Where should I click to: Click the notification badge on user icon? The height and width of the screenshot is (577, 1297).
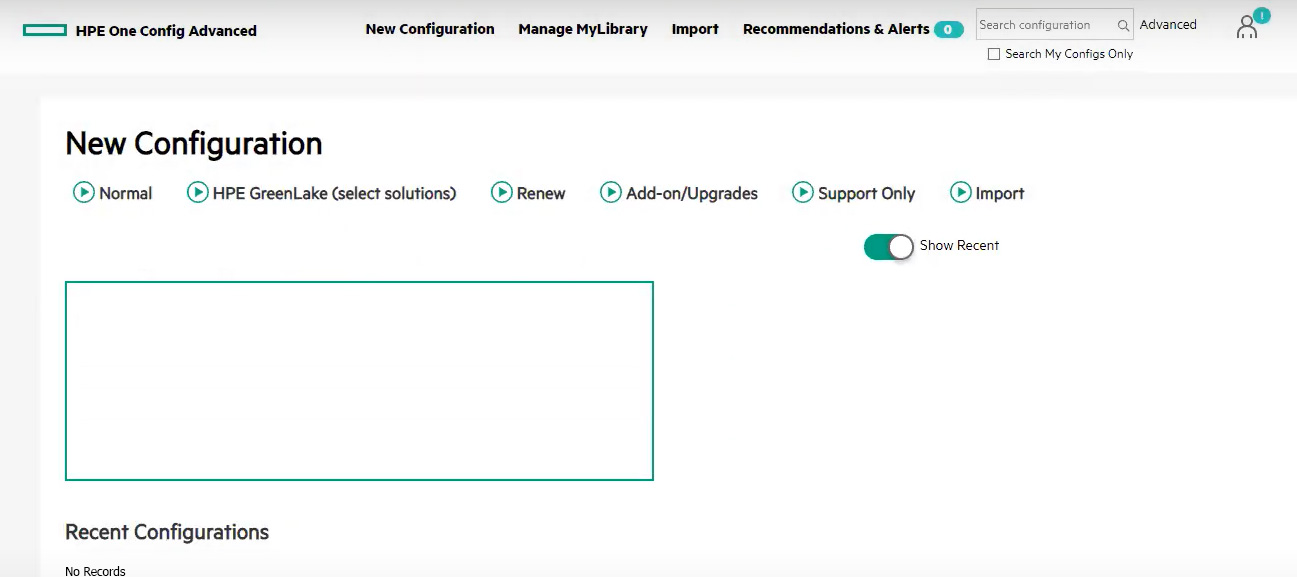point(1262,15)
